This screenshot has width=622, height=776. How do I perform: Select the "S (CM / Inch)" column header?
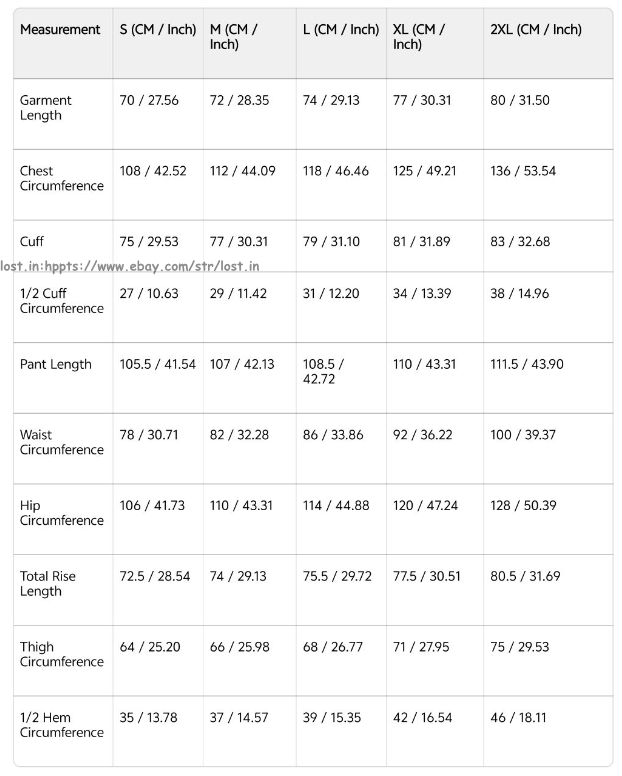[x=158, y=30]
